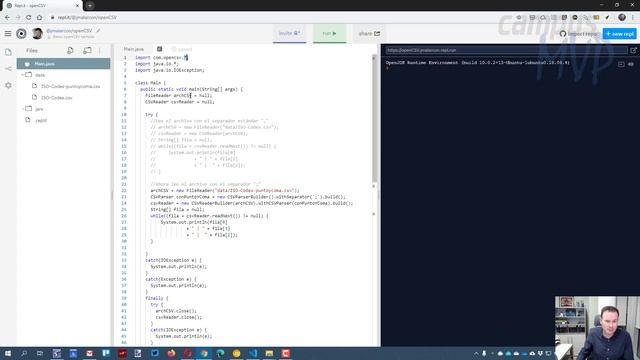Open Task View on the taskbar
Image resolution: width=640 pixels, height=360 pixels.
click(x=40, y=353)
